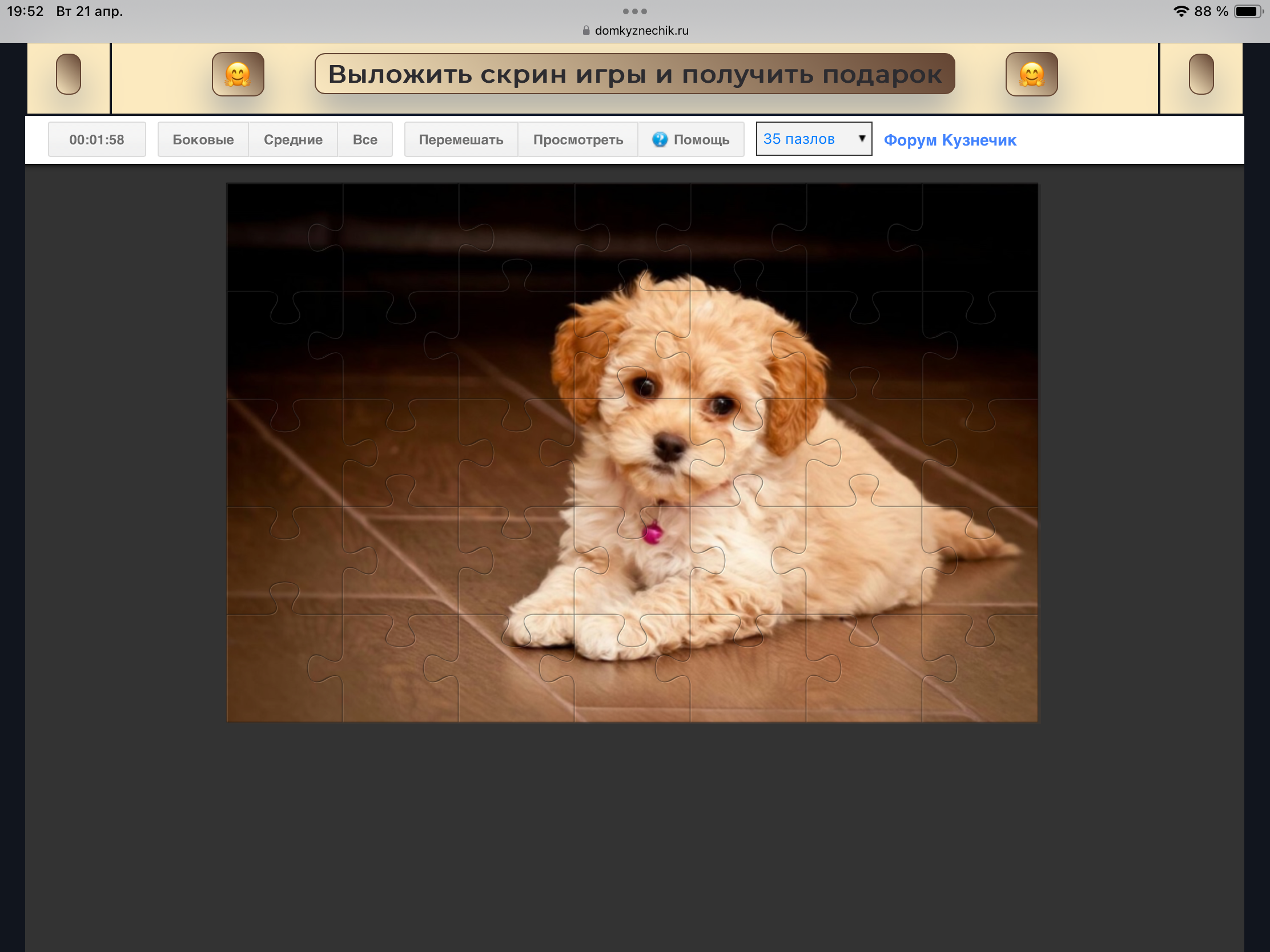Tap the Wi-Fi status icon
The image size is (1270, 952).
tap(1180, 11)
